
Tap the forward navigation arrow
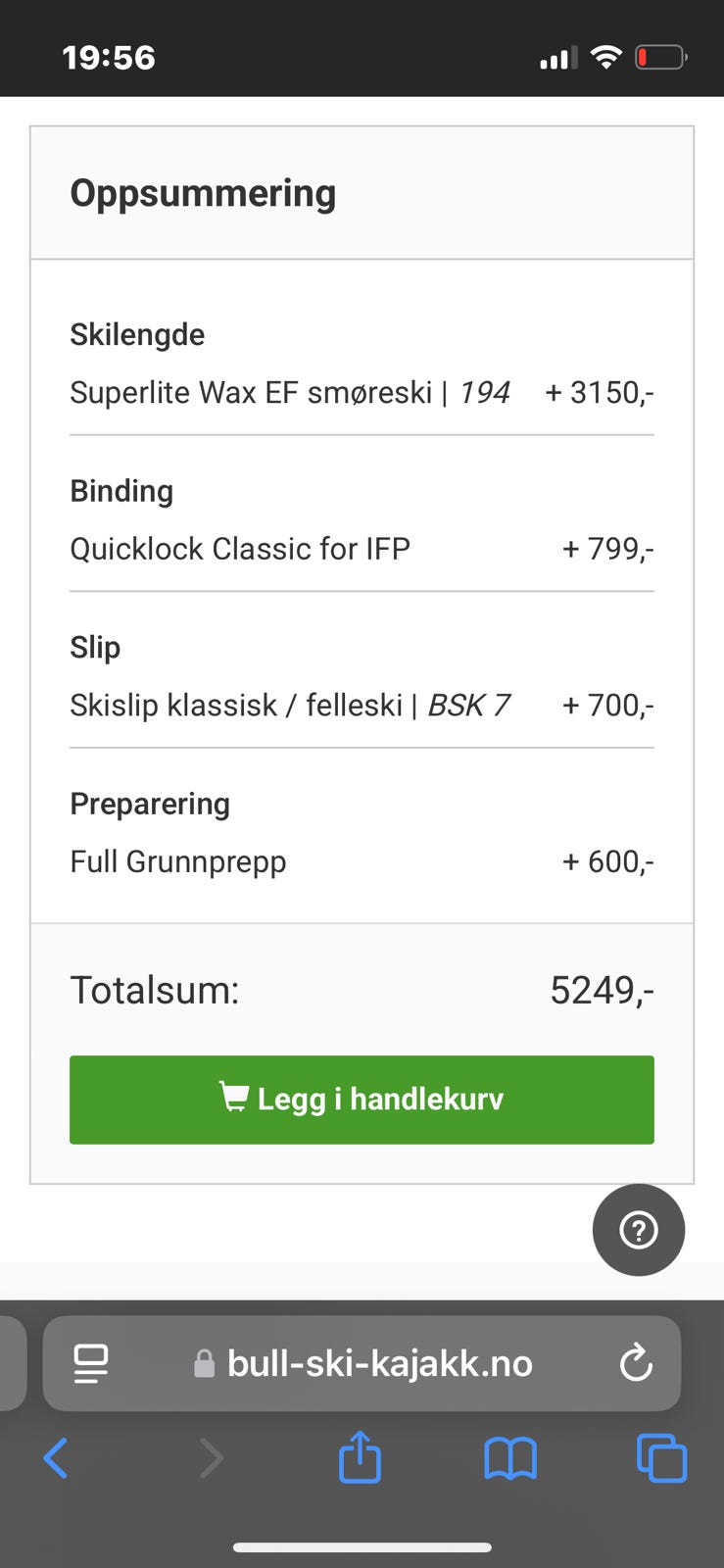click(212, 1457)
